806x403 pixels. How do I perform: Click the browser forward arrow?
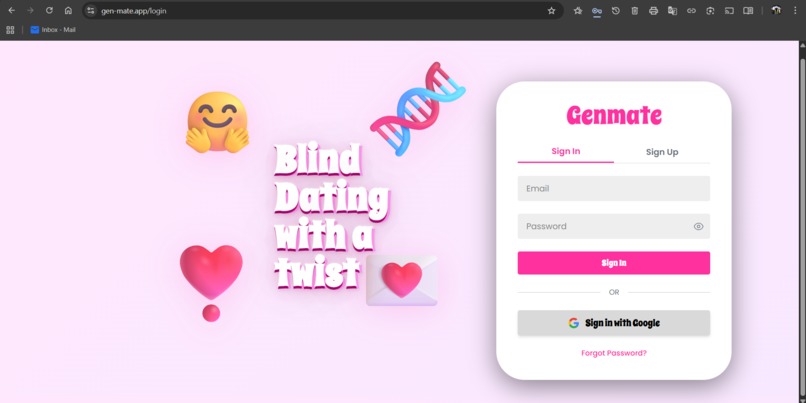[30, 10]
